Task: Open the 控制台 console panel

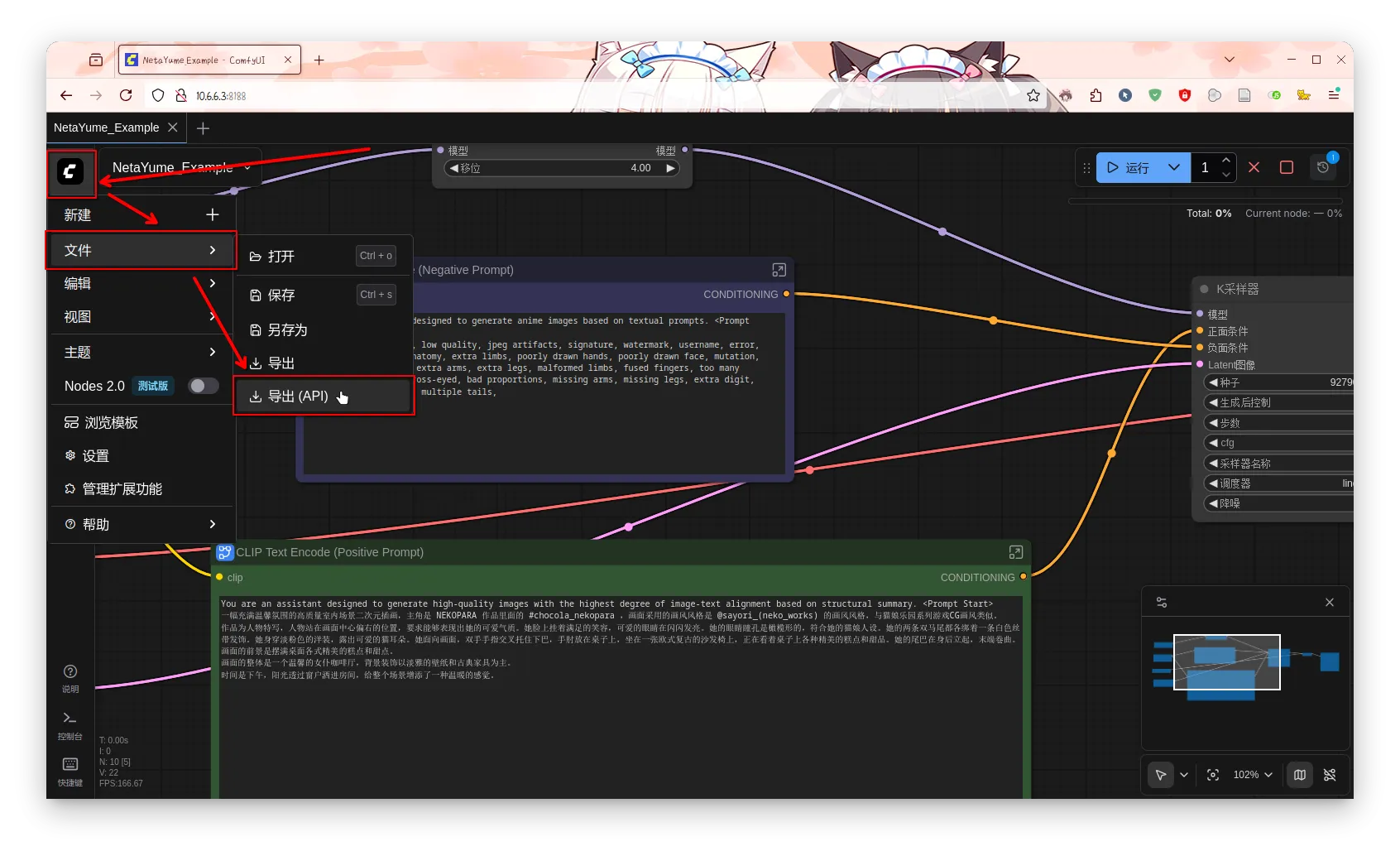Action: pyautogui.click(x=70, y=724)
